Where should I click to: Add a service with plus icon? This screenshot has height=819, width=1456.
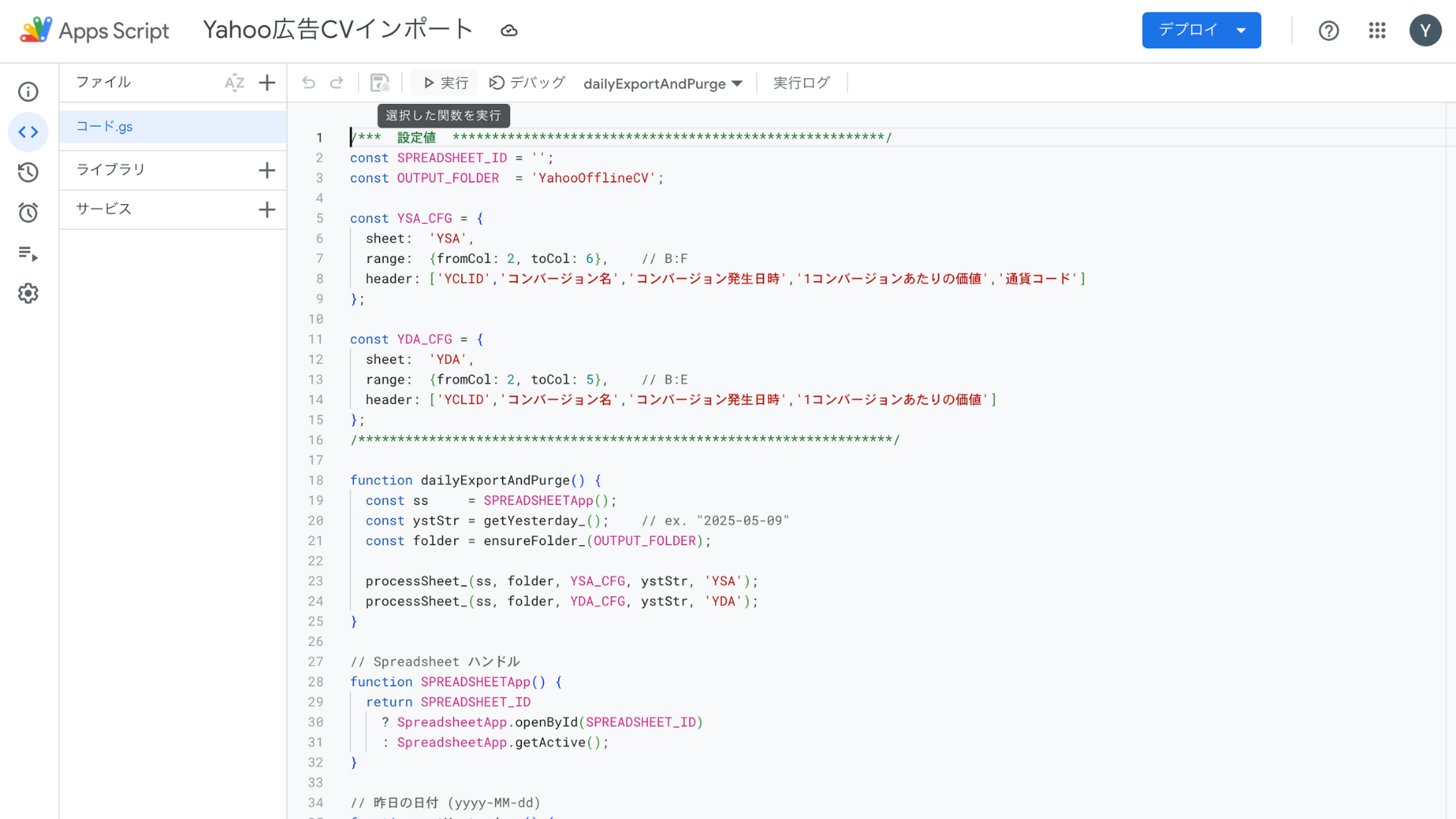coord(267,209)
